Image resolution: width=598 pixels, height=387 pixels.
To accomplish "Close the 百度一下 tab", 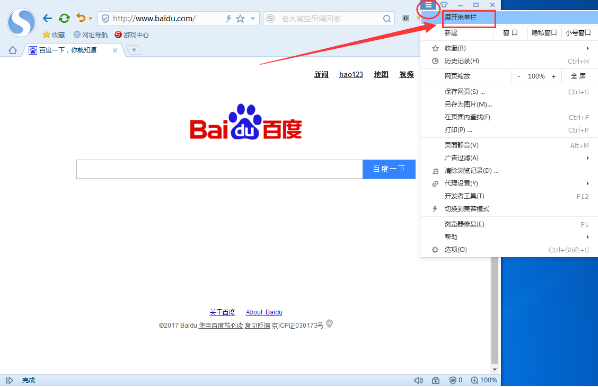I will 115,50.
